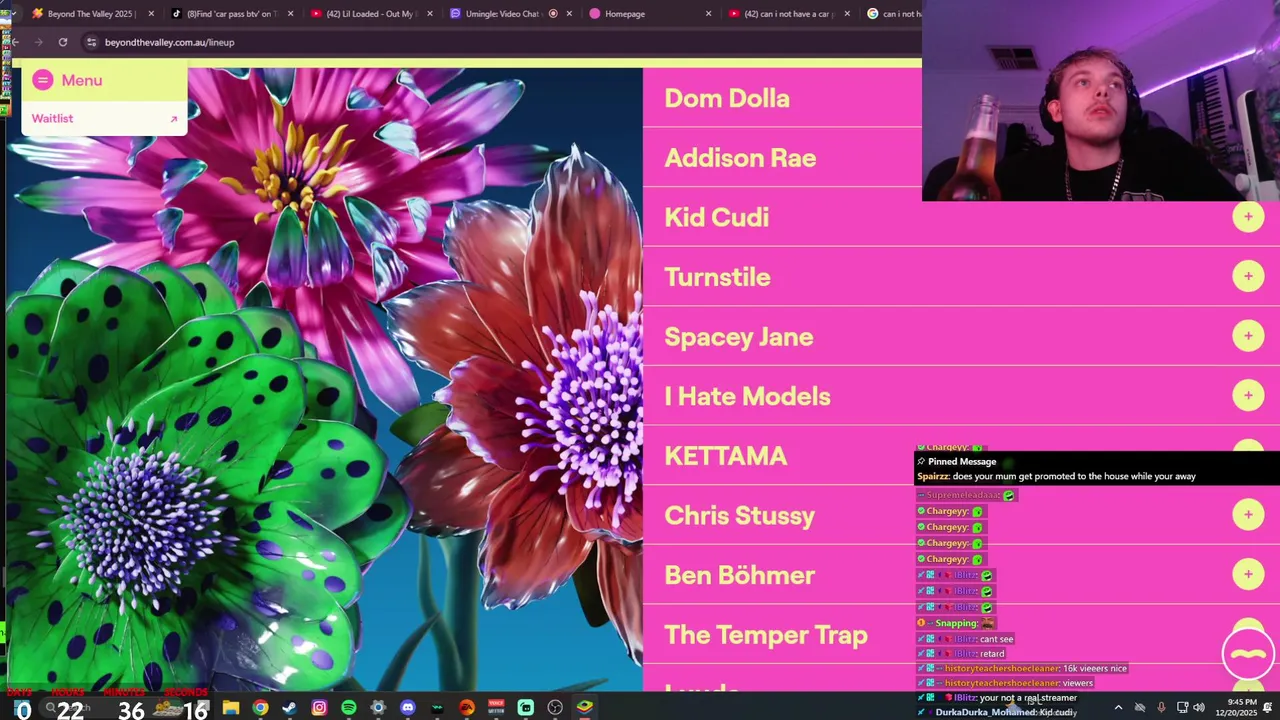Click the Turnstile artist name
Image resolution: width=1280 pixels, height=720 pixels.
(x=717, y=277)
